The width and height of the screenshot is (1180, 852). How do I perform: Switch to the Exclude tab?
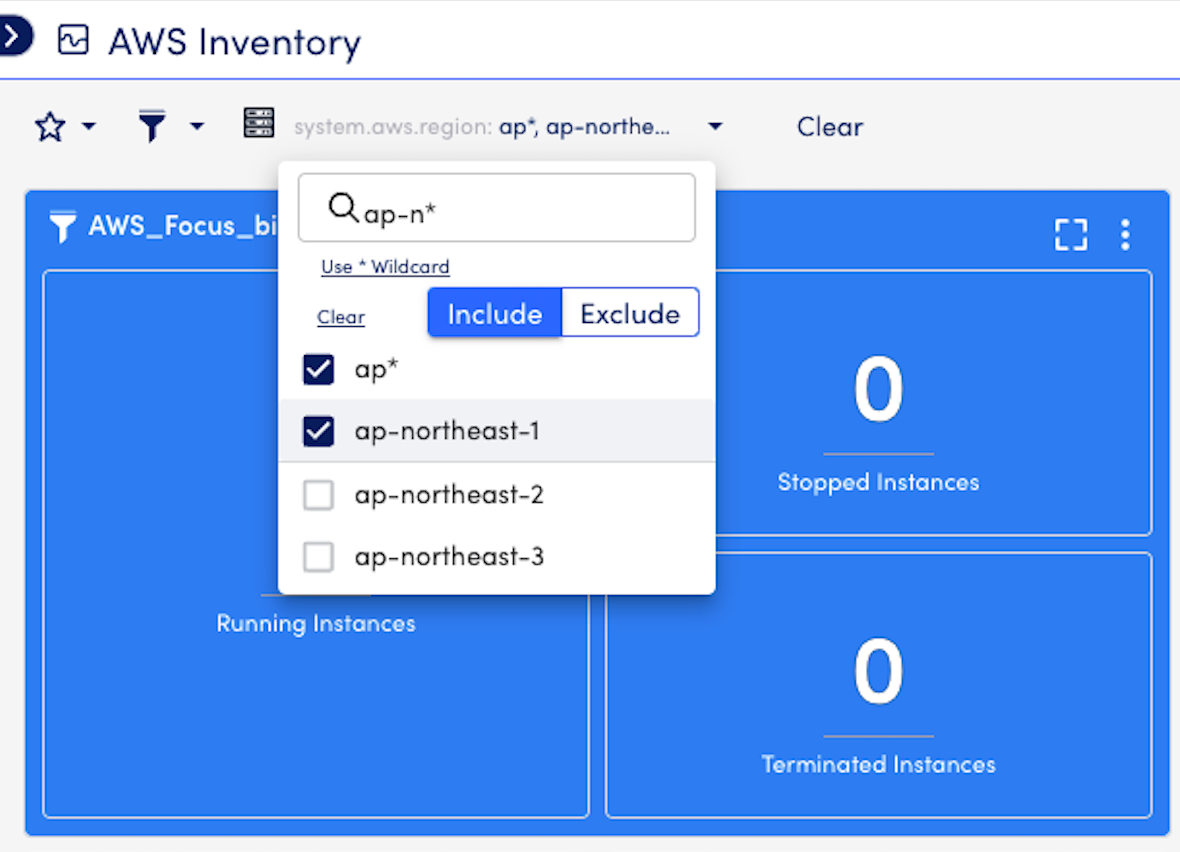pyautogui.click(x=630, y=312)
